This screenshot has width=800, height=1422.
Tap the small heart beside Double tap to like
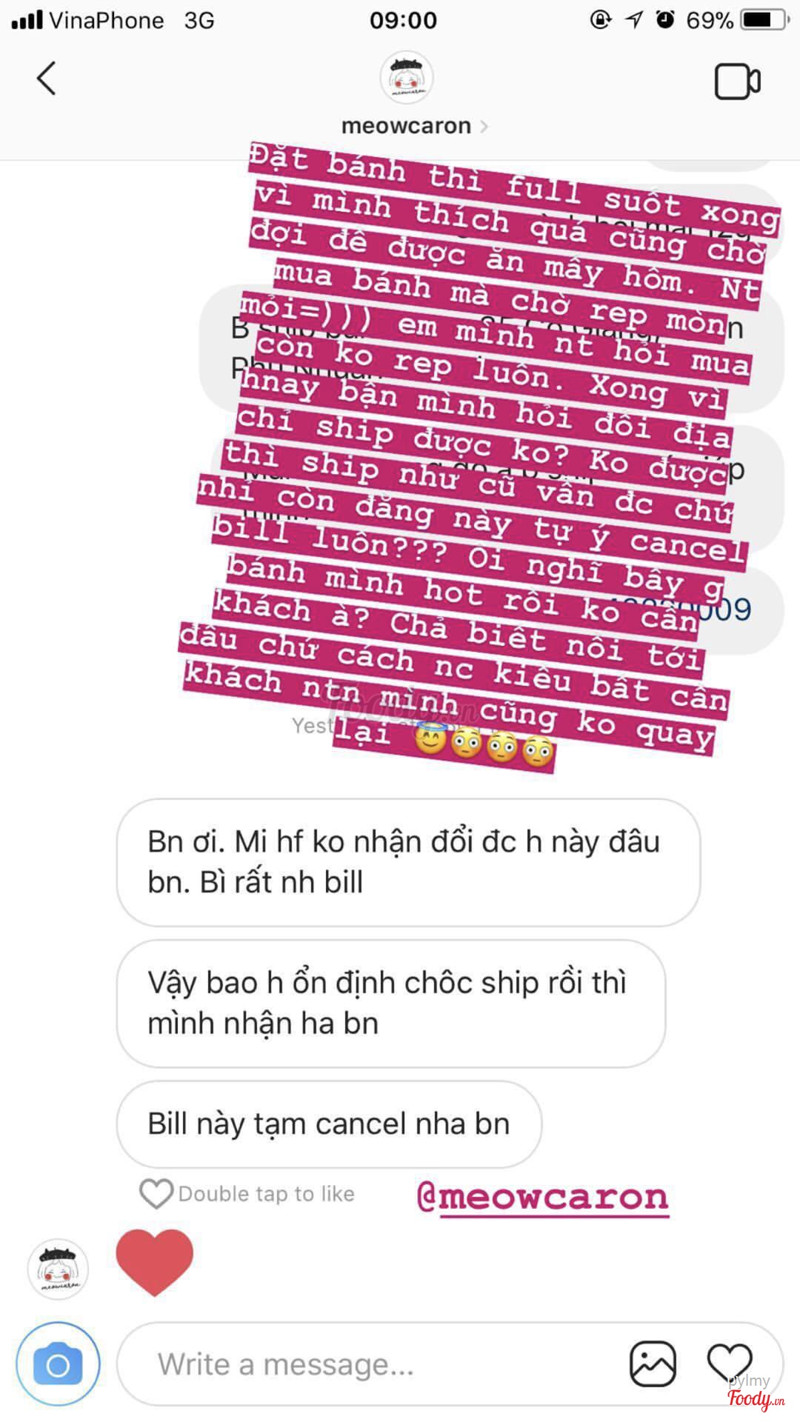click(x=155, y=1193)
